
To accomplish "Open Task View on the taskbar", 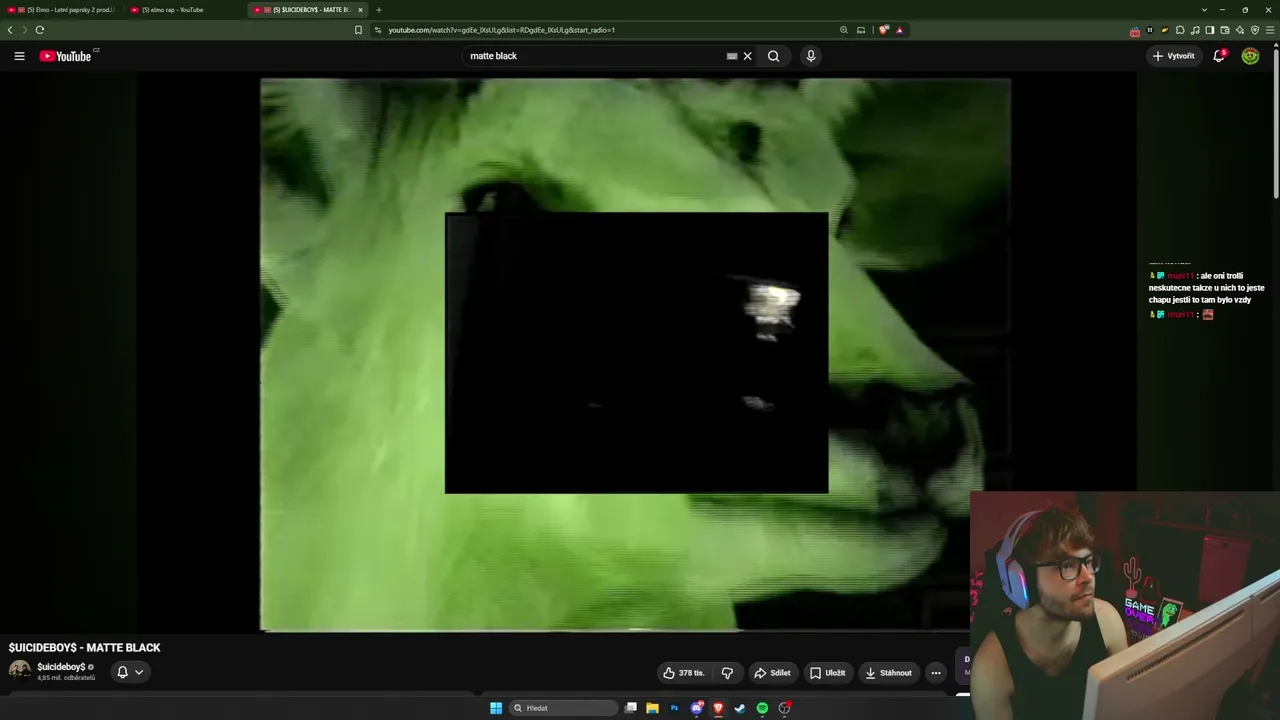I will pyautogui.click(x=631, y=708).
